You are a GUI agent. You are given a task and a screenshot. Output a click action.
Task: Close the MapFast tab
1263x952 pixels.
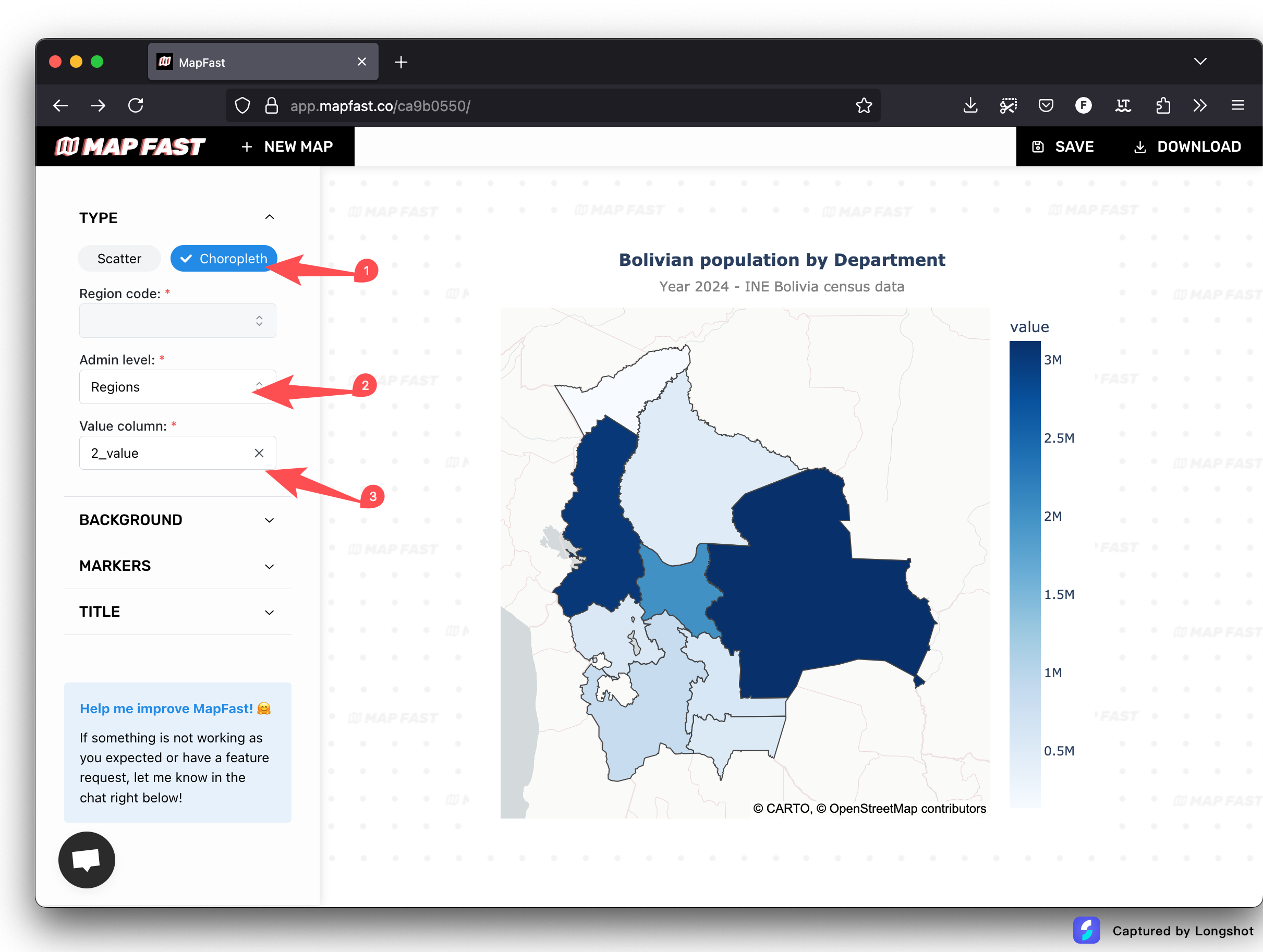[361, 62]
